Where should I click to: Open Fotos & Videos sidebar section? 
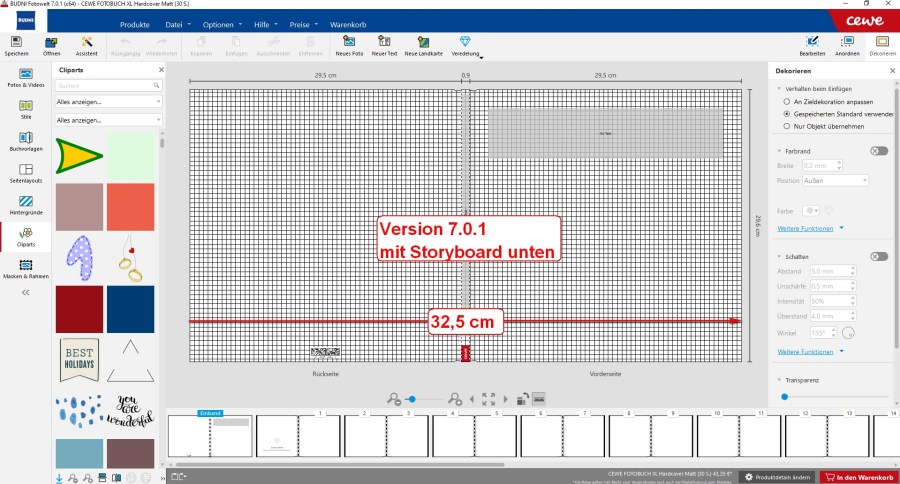pyautogui.click(x=26, y=78)
